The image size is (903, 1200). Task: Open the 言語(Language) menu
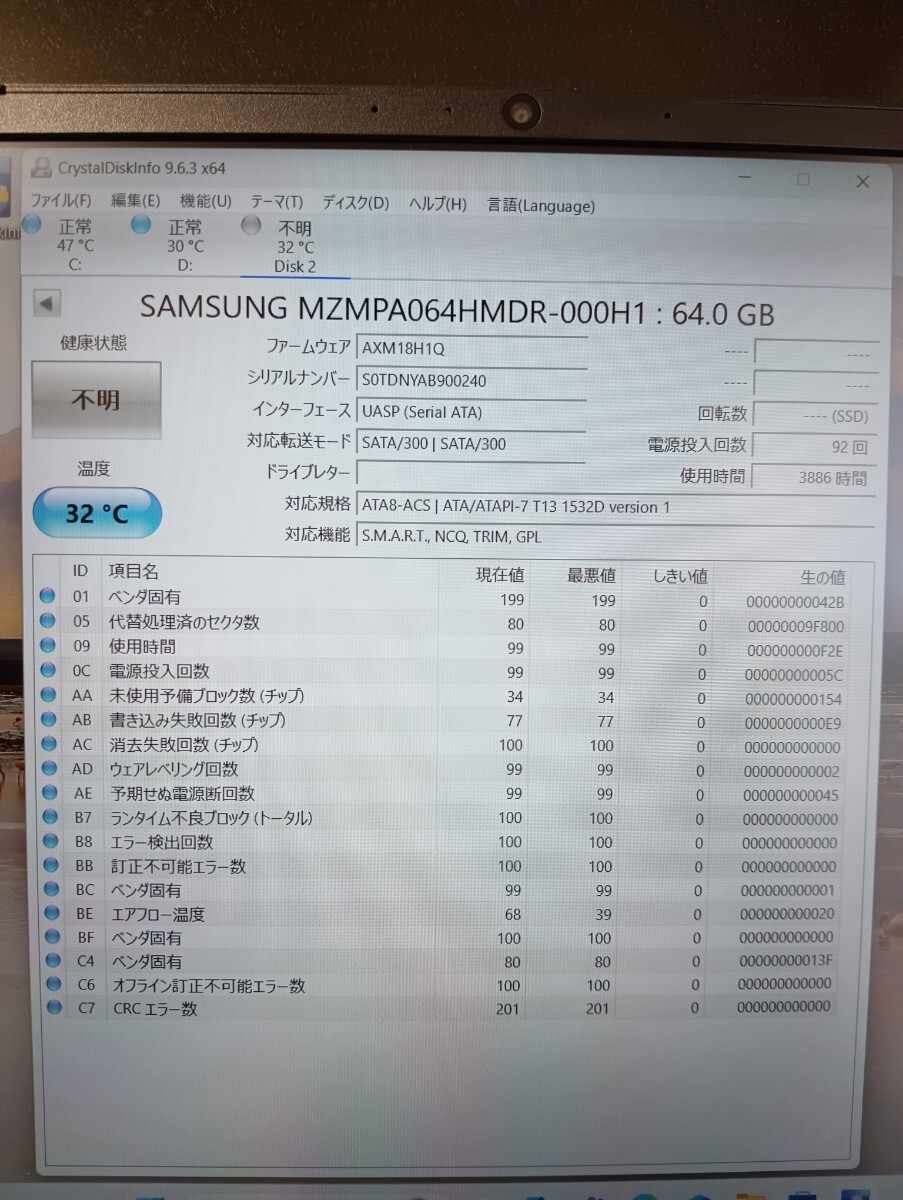coord(541,205)
